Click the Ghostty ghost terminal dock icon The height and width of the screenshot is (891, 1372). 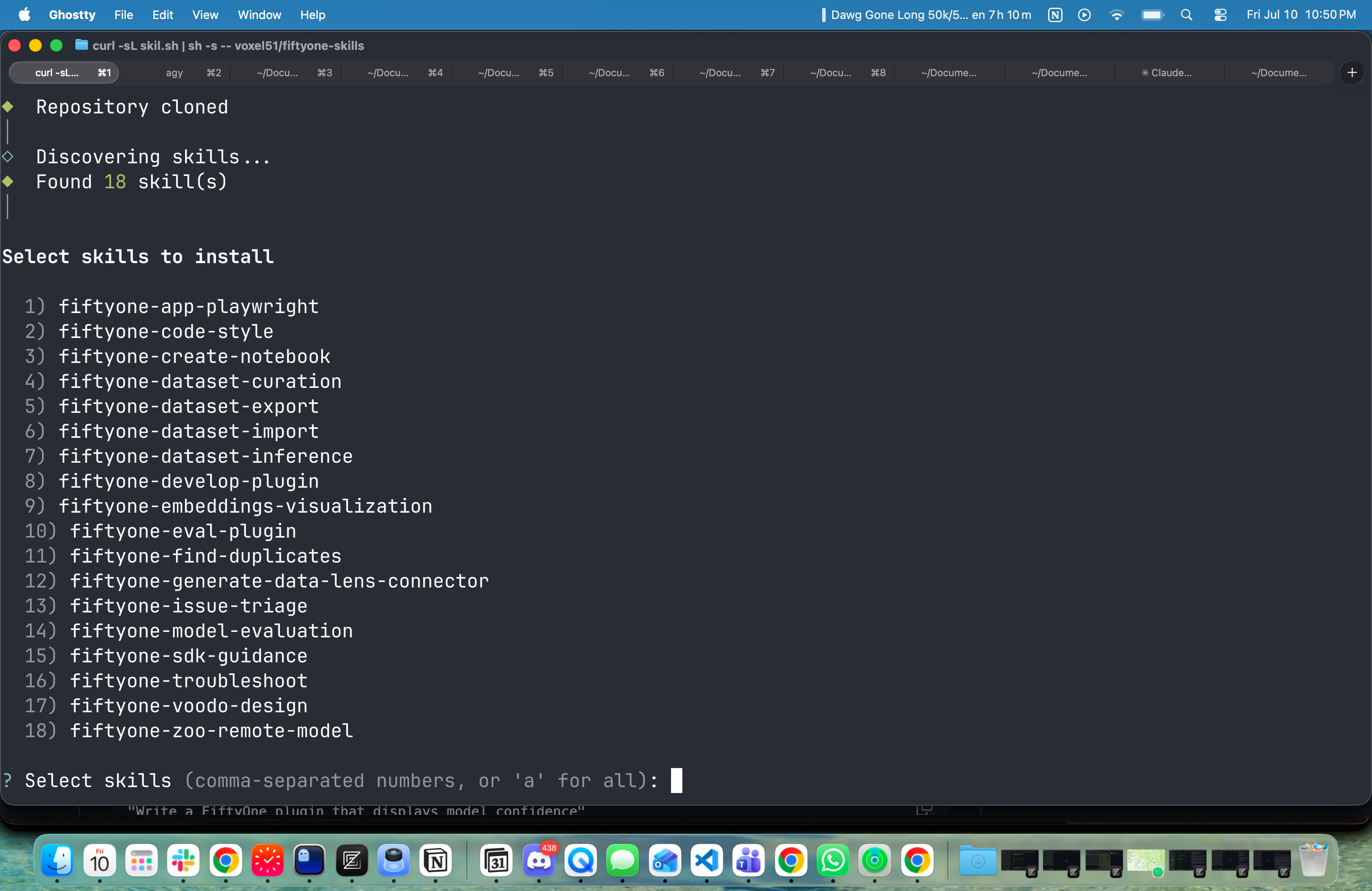[309, 861]
